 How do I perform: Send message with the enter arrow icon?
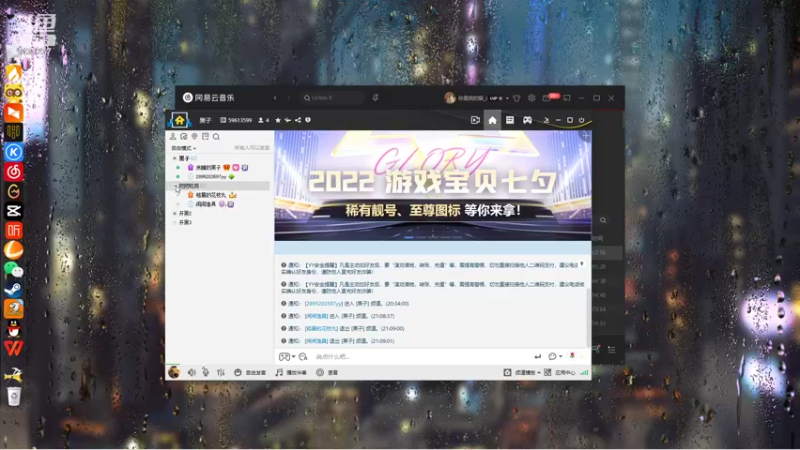pos(537,357)
